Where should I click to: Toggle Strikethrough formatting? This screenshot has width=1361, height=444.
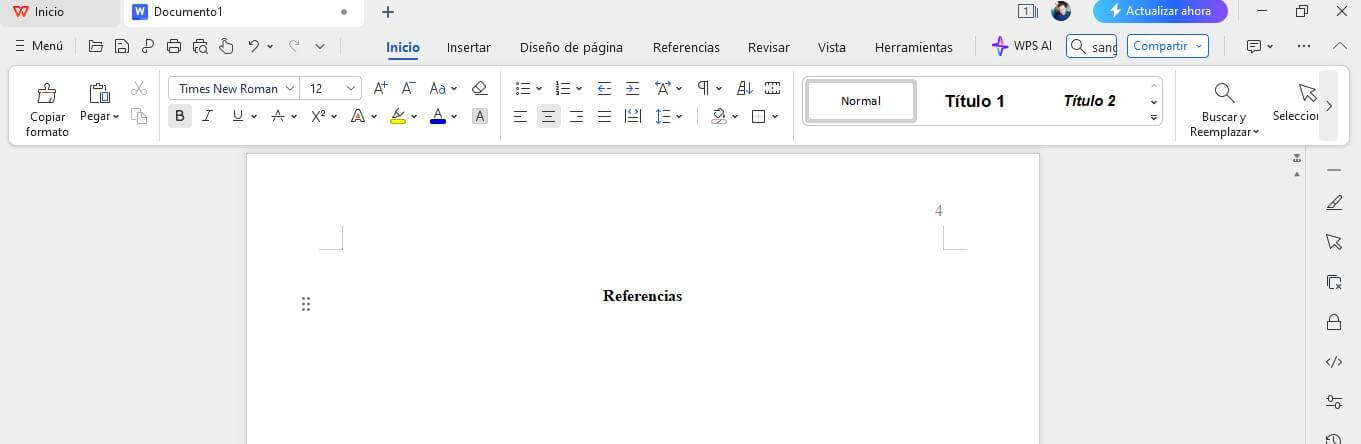pos(278,116)
